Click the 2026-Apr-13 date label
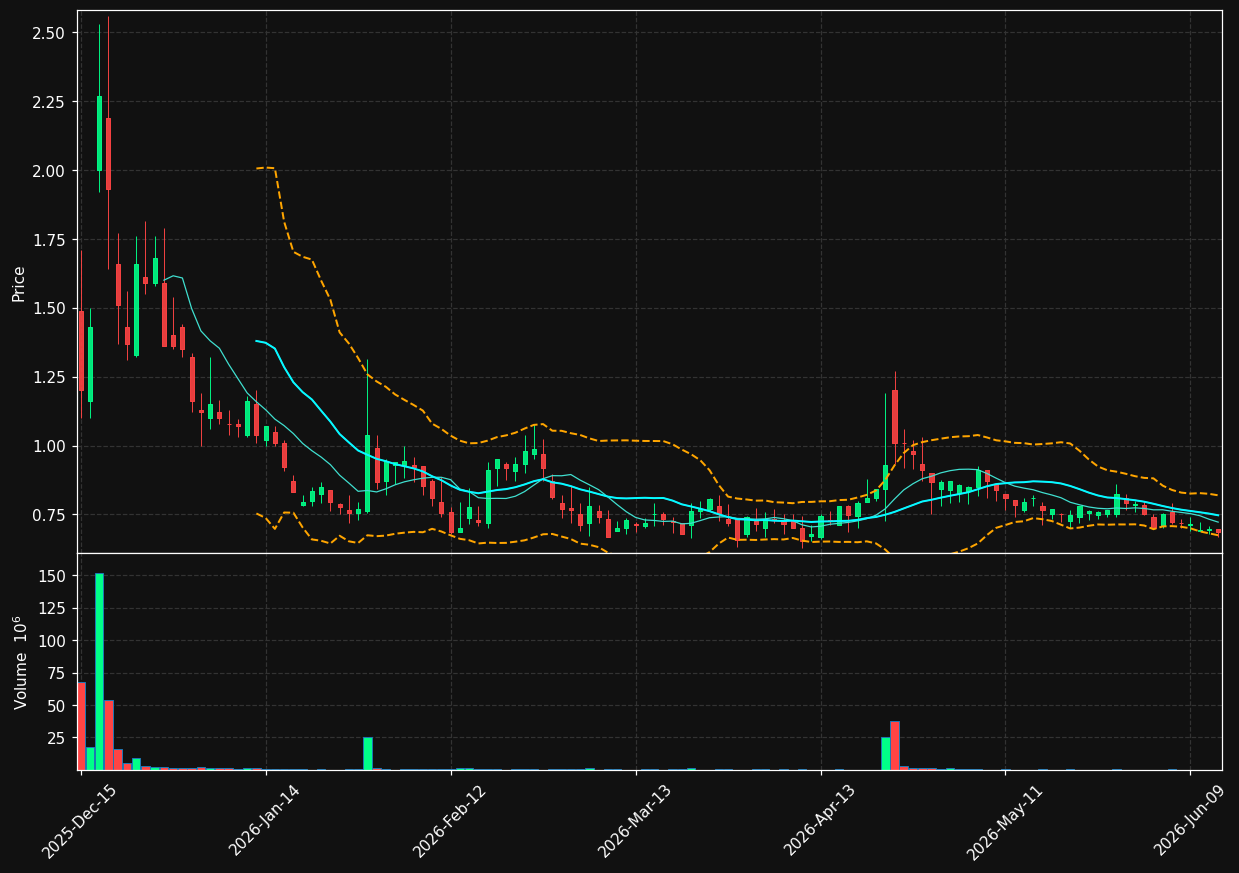The height and width of the screenshot is (873, 1239). coord(819,821)
